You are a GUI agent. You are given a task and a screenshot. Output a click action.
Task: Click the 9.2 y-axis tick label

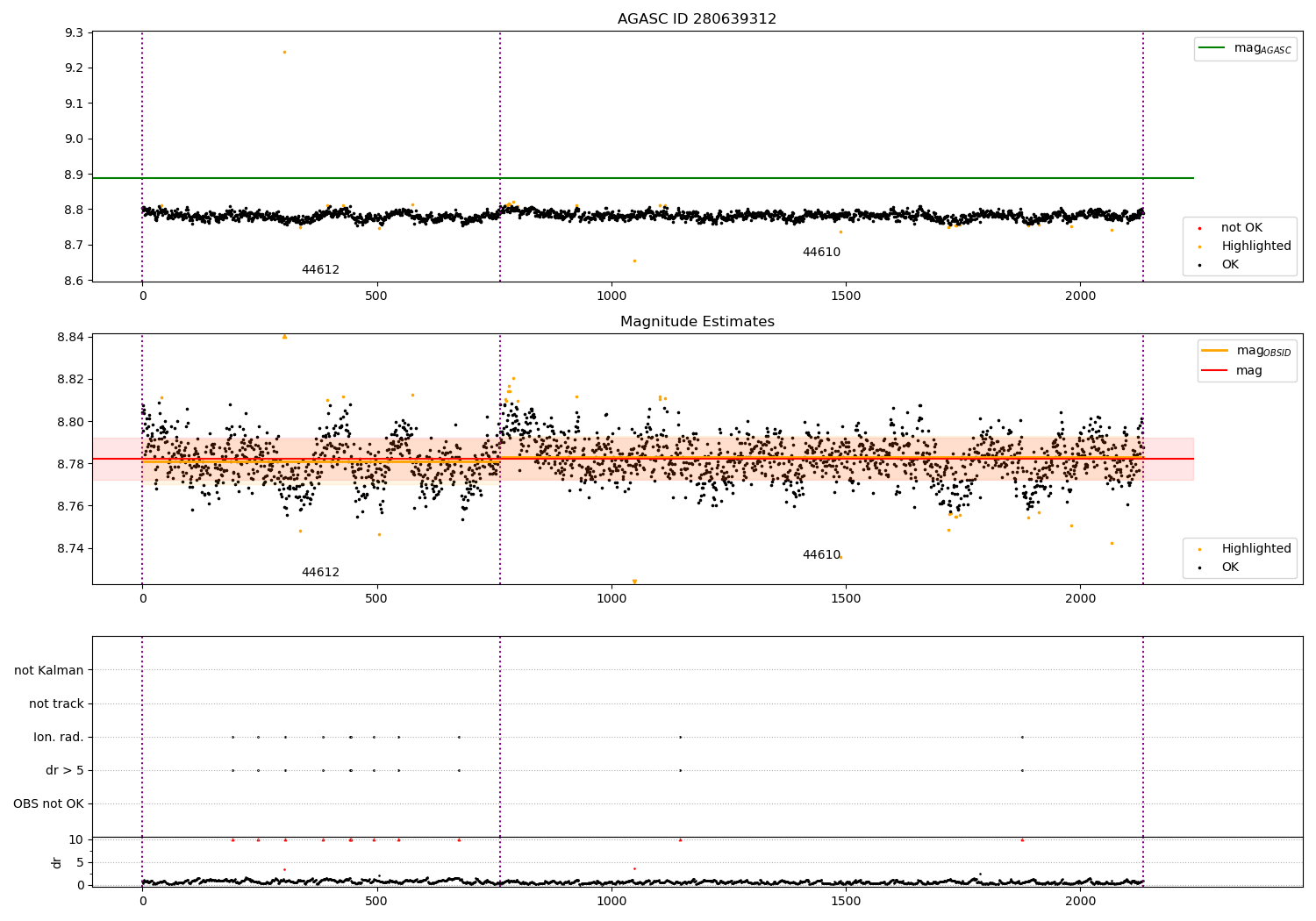tap(75, 68)
